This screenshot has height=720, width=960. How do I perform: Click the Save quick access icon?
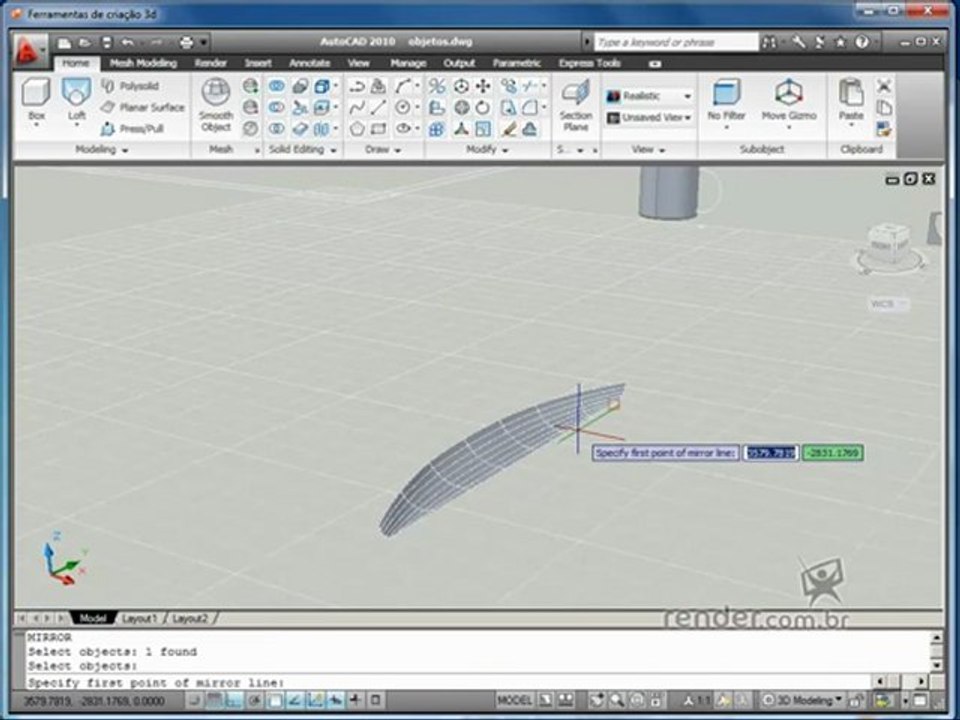[107, 43]
